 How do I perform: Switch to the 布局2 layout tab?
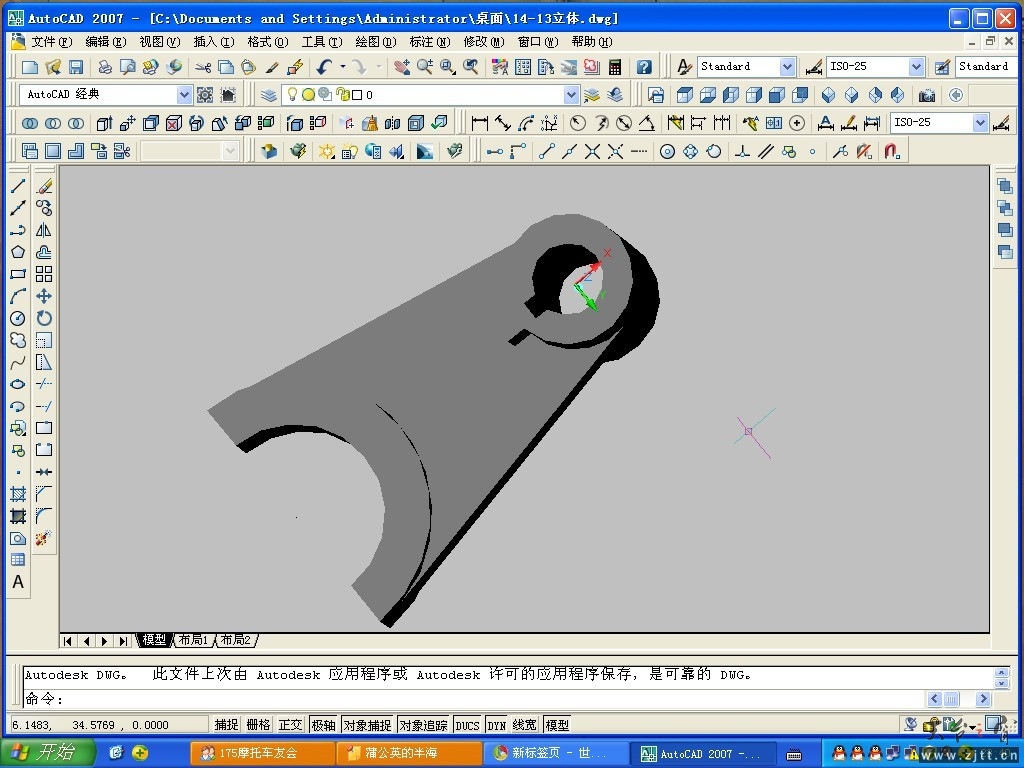pyautogui.click(x=236, y=640)
